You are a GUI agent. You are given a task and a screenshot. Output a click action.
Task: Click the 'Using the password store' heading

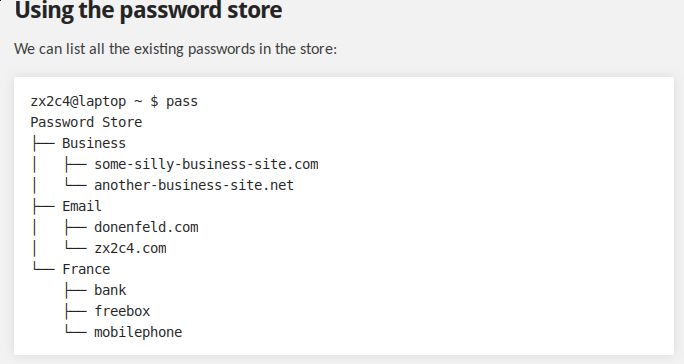pos(148,10)
